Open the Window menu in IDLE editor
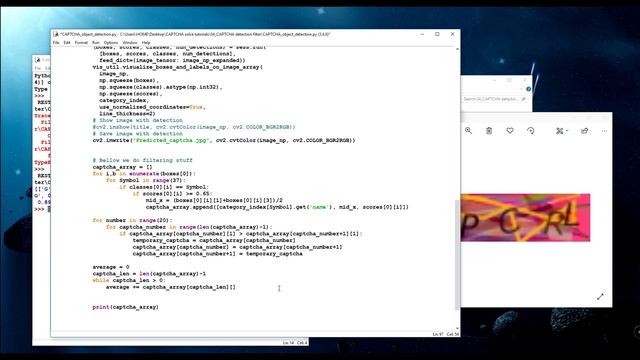The height and width of the screenshot is (360, 640). [x=130, y=42]
